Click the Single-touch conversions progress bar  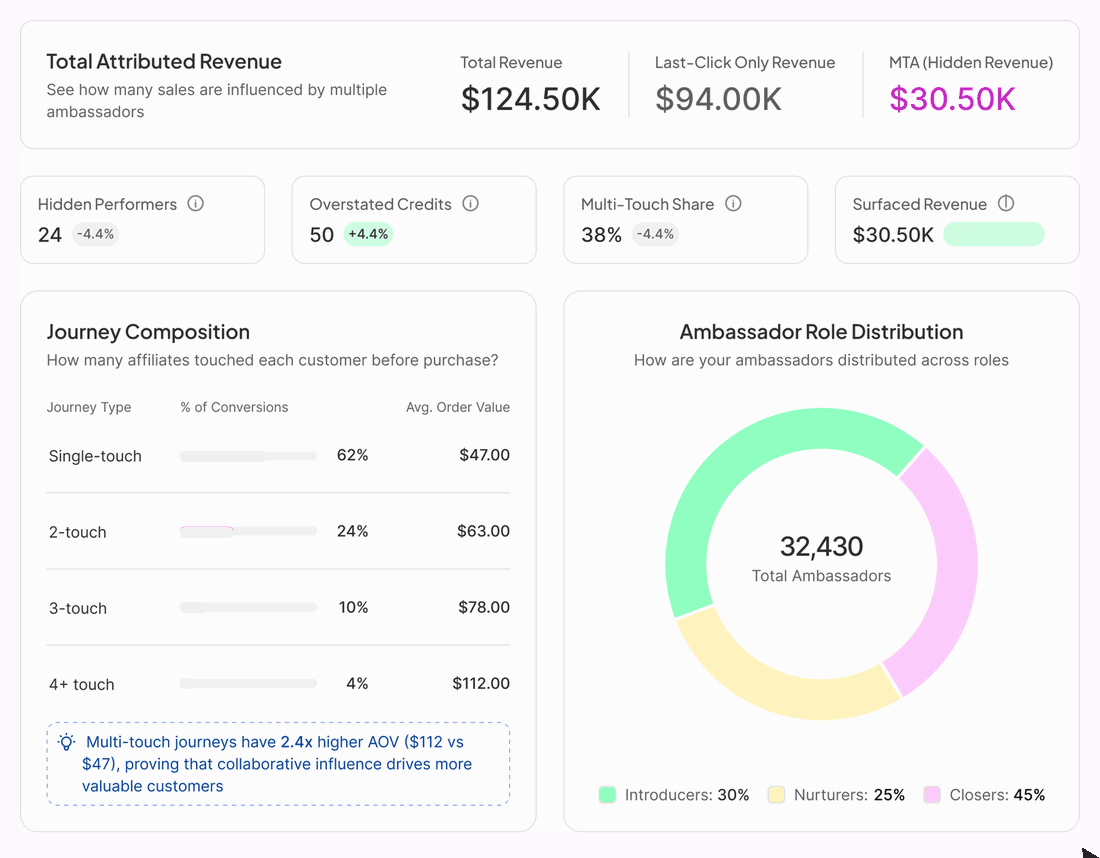tap(248, 456)
